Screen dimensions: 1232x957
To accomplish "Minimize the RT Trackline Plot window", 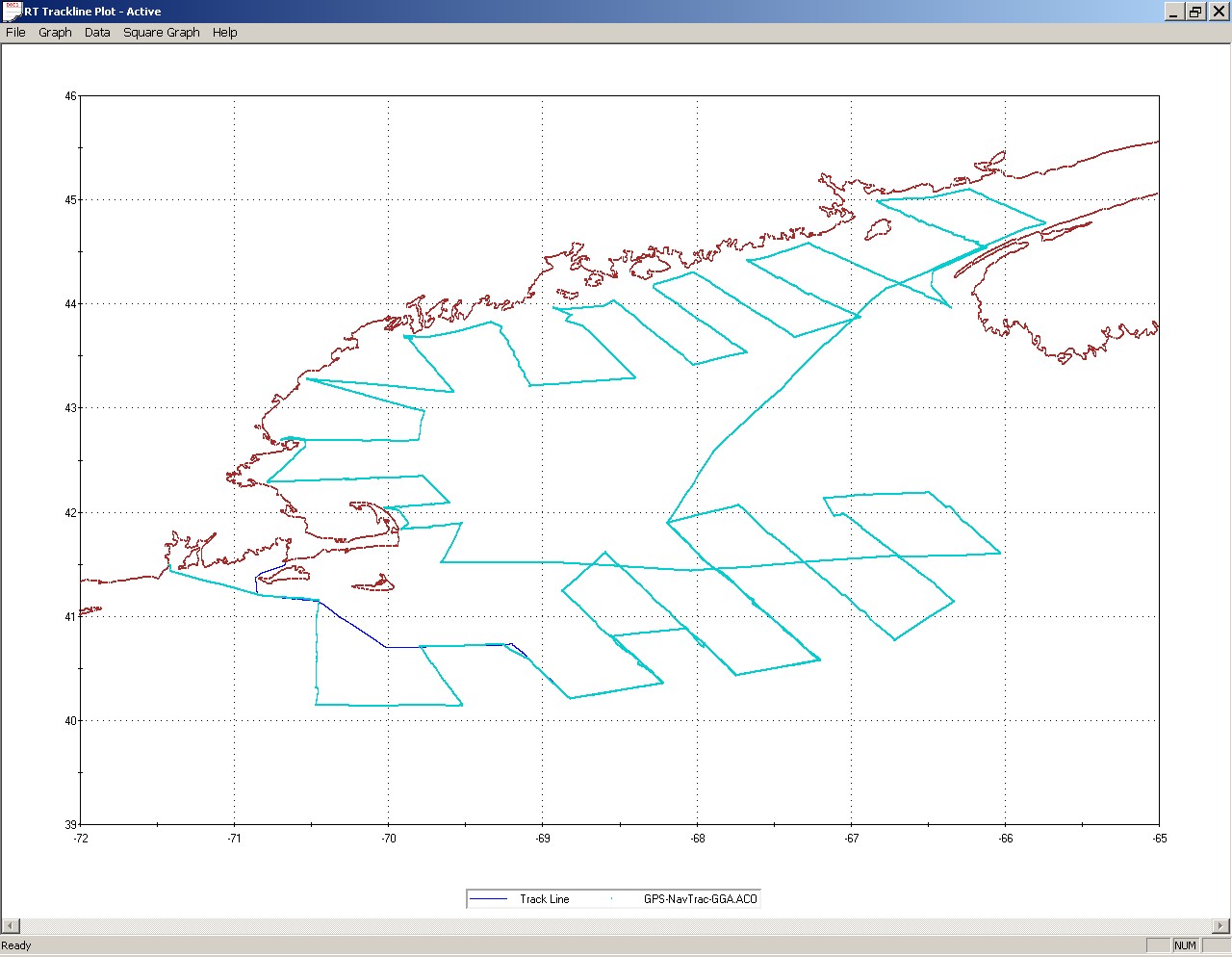I will 1175,12.
